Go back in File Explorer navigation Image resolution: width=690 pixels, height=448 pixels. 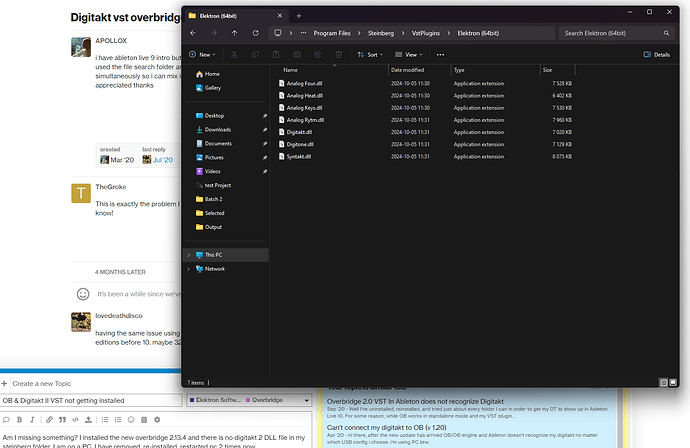click(193, 33)
